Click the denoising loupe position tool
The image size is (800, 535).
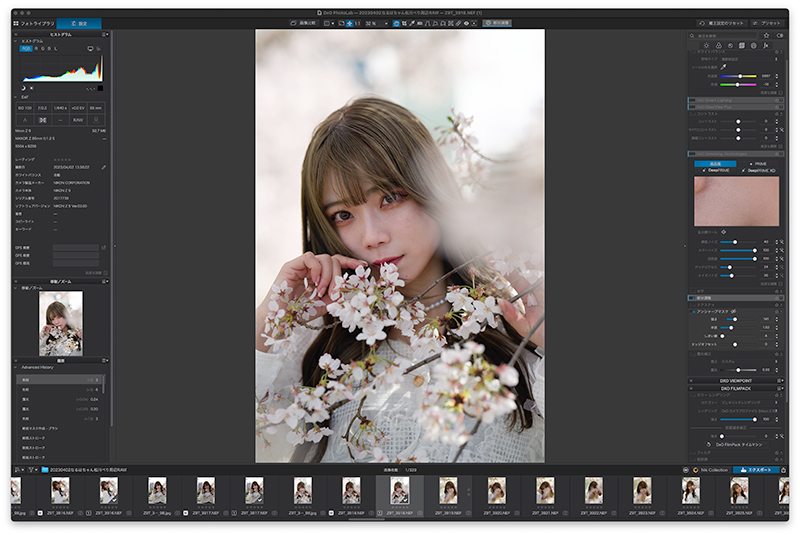coord(723,232)
